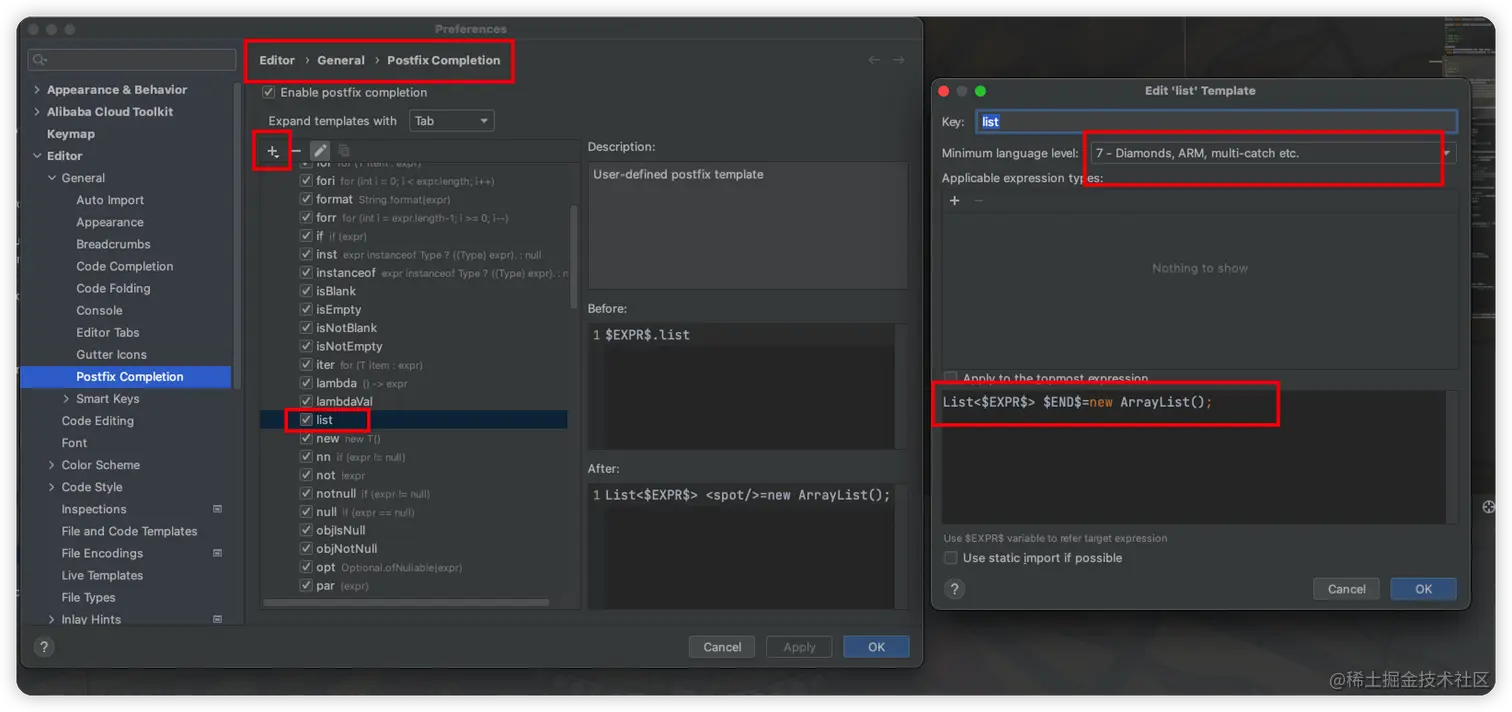The width and height of the screenshot is (1512, 712).
Task: Toggle Enable postfix completion checkbox
Action: click(268, 92)
